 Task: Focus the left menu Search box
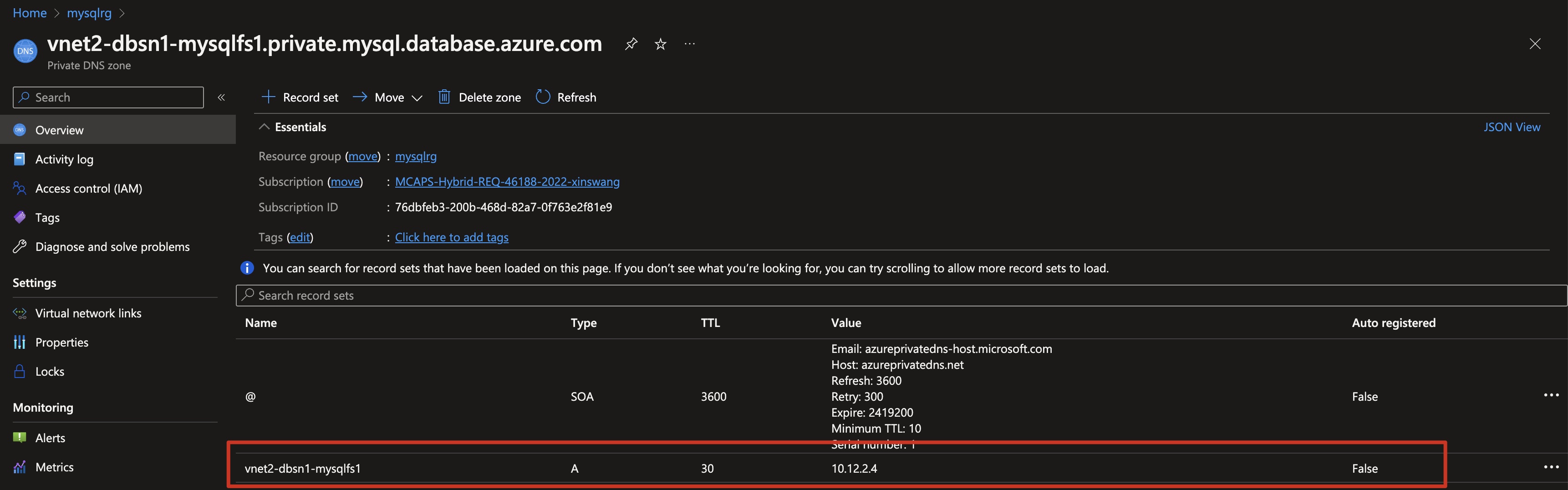click(108, 97)
